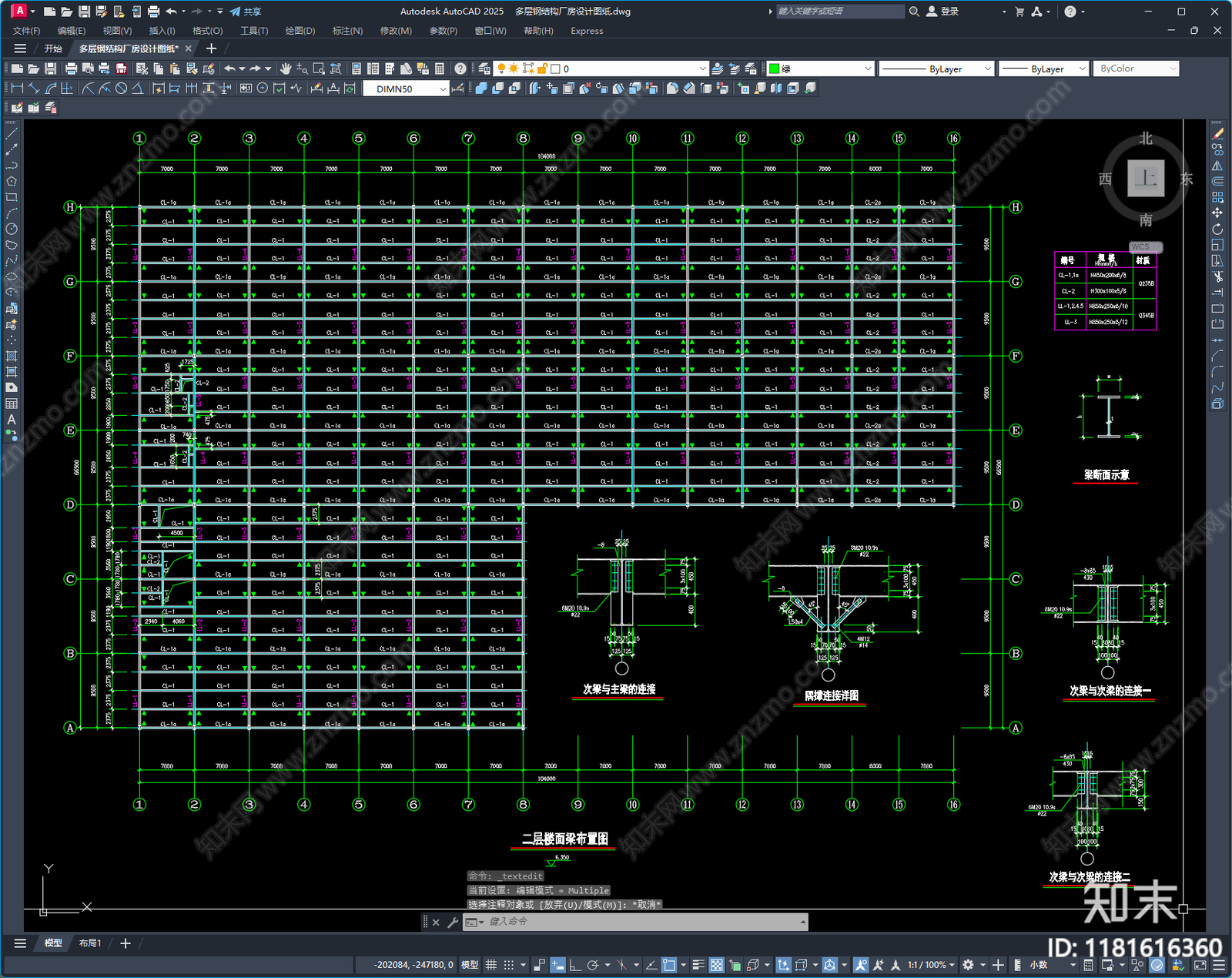Open the 标注(N) menu
The image size is (1232, 978).
[x=347, y=31]
